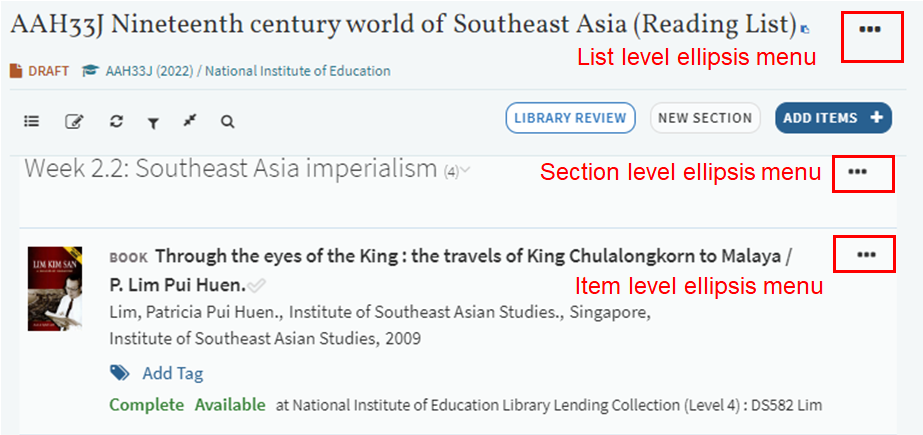The width and height of the screenshot is (923, 435).
Task: Click the refresh arrows icon
Action: 116,121
